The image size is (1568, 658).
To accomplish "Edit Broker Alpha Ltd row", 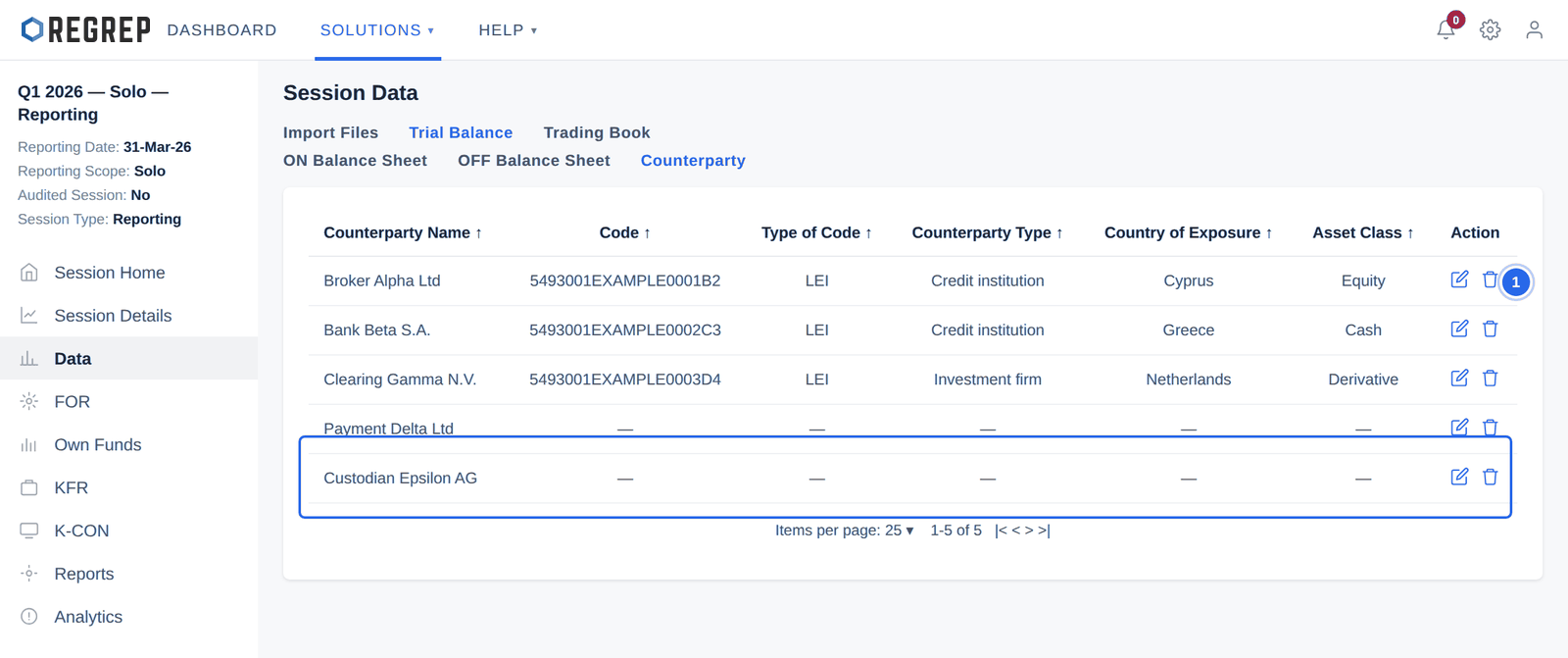I will [1459, 279].
